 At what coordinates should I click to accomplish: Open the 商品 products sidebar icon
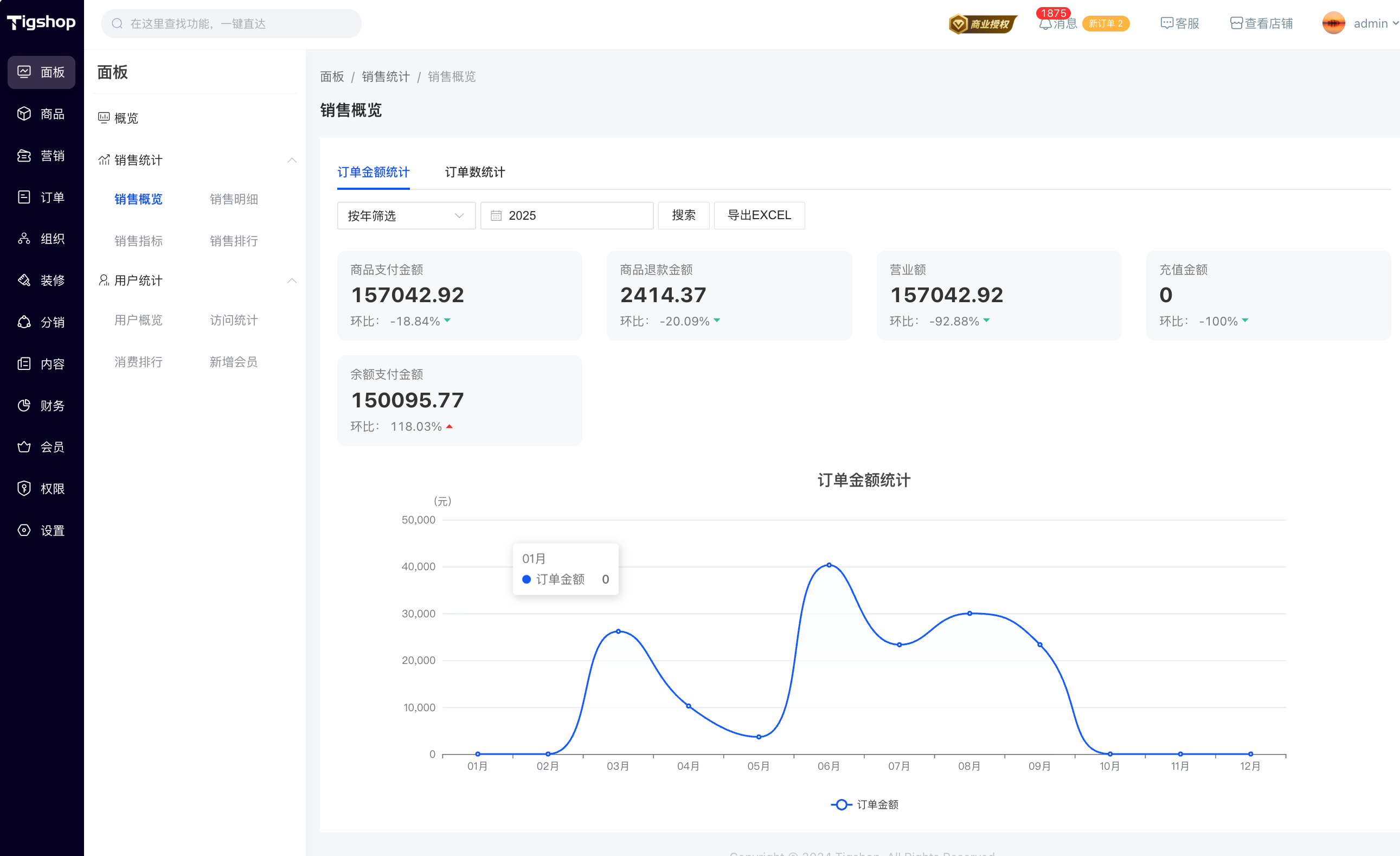coord(24,114)
